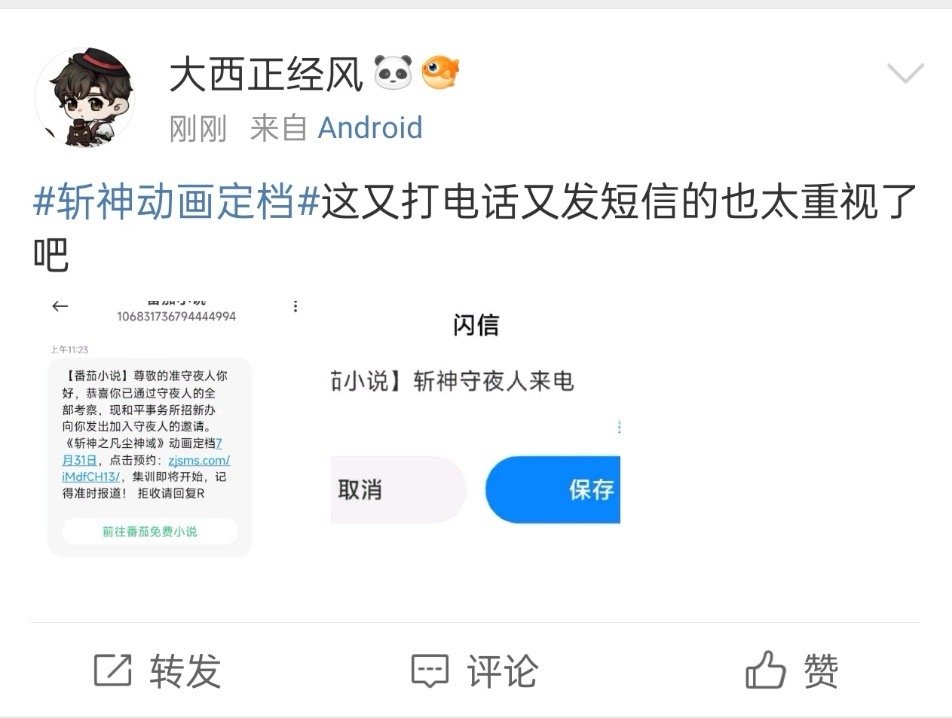Click the back arrow in SMS screenshot
Image resolution: width=952 pixels, height=718 pixels.
(x=60, y=307)
